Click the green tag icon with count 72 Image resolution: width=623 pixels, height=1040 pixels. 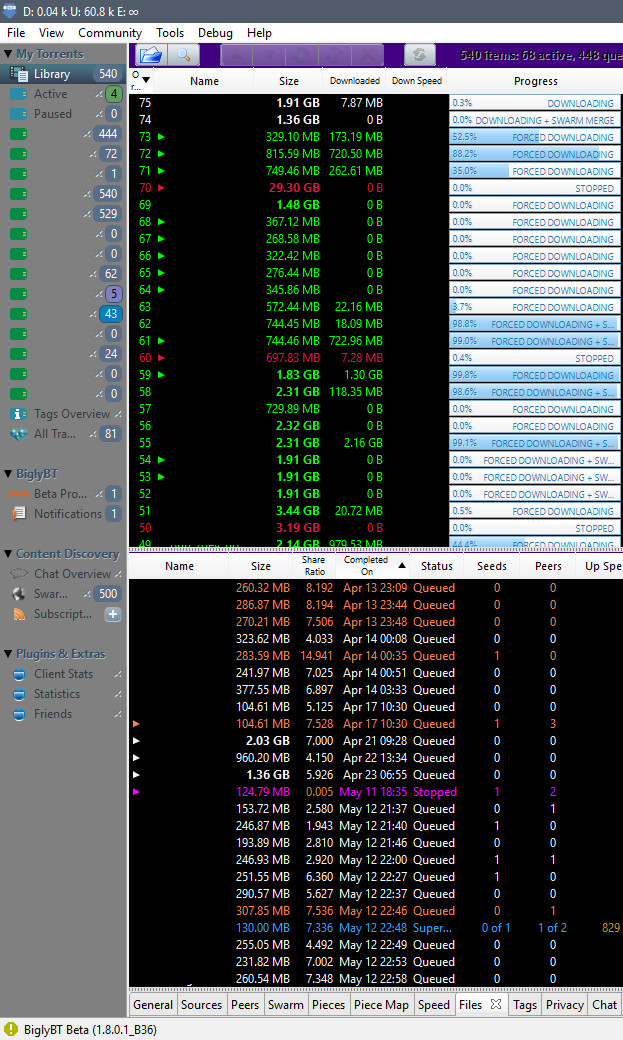[x=19, y=154]
